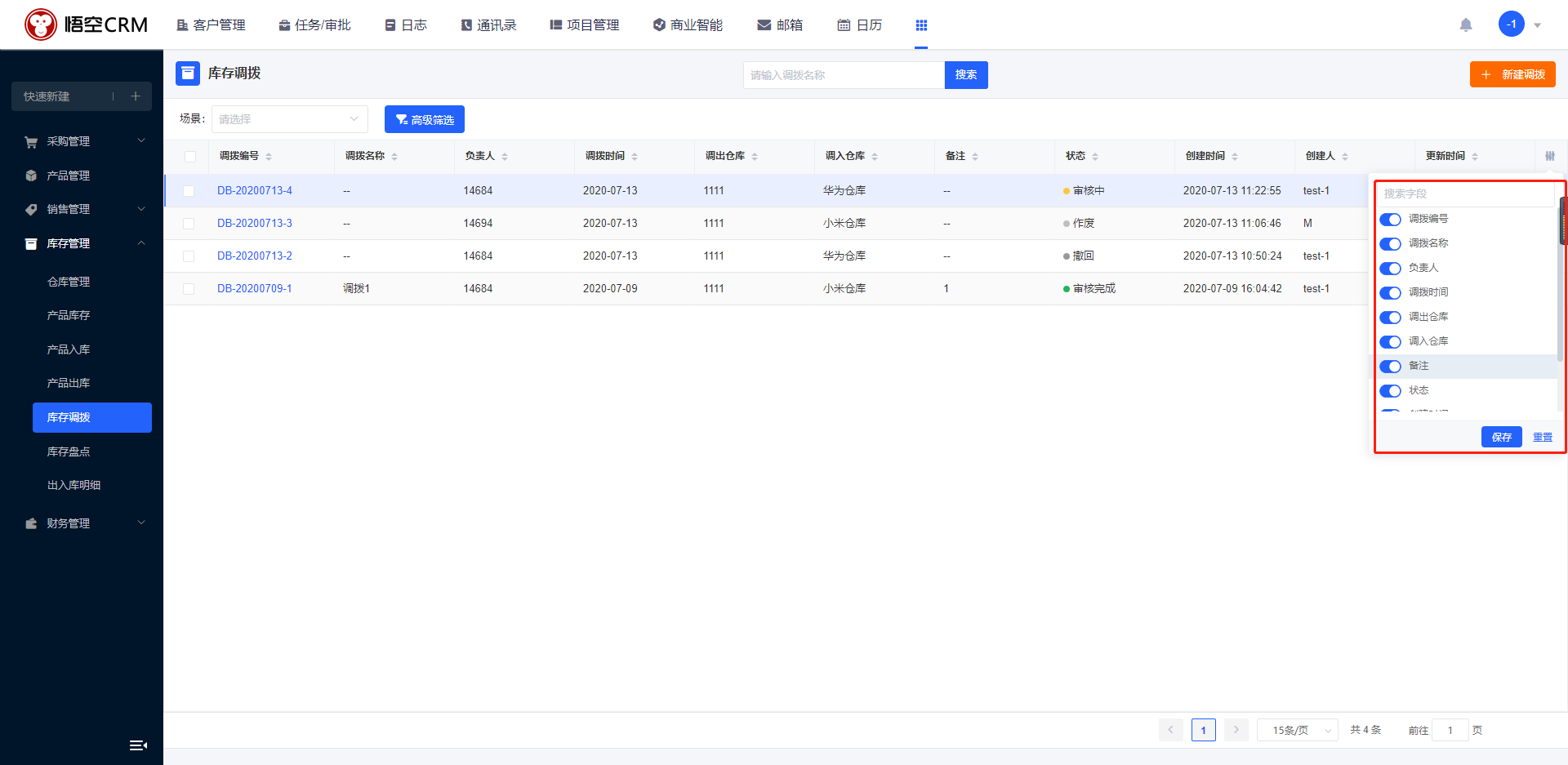Image resolution: width=1568 pixels, height=765 pixels.
Task: Open the apps grid icon in top bar
Action: tap(921, 25)
